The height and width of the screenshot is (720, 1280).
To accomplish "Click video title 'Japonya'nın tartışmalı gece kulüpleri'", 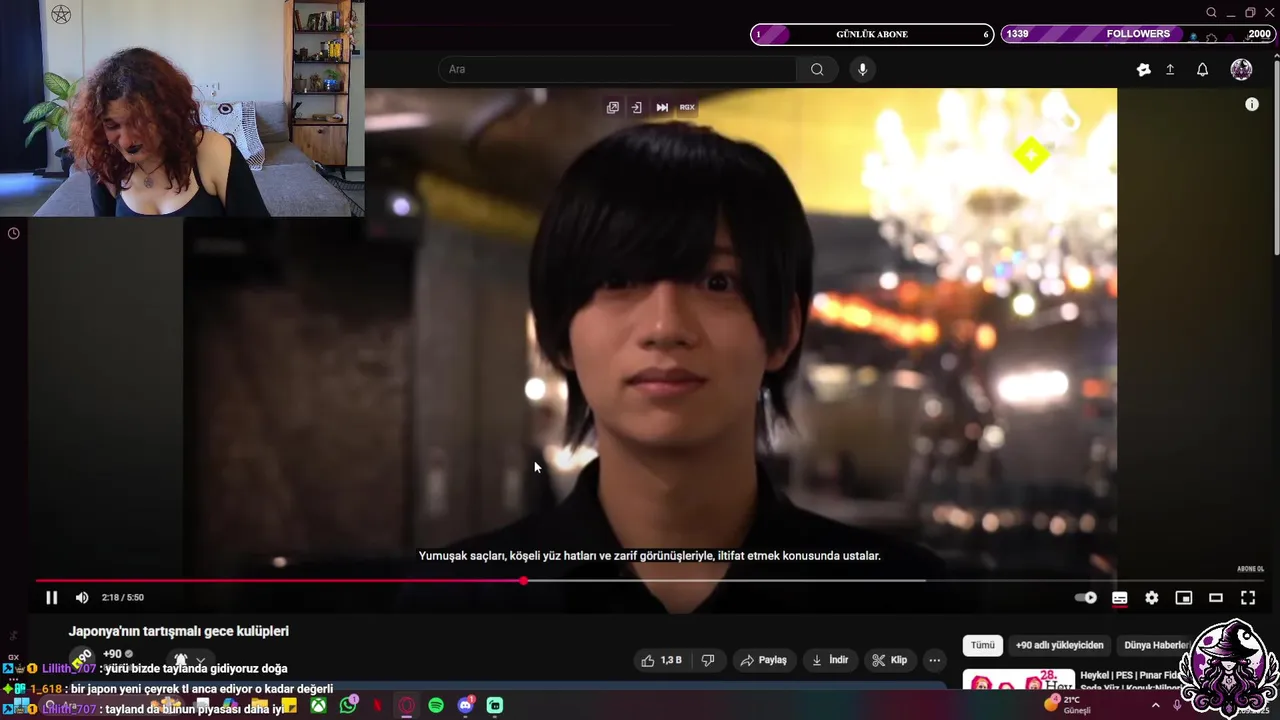I will (178, 631).
